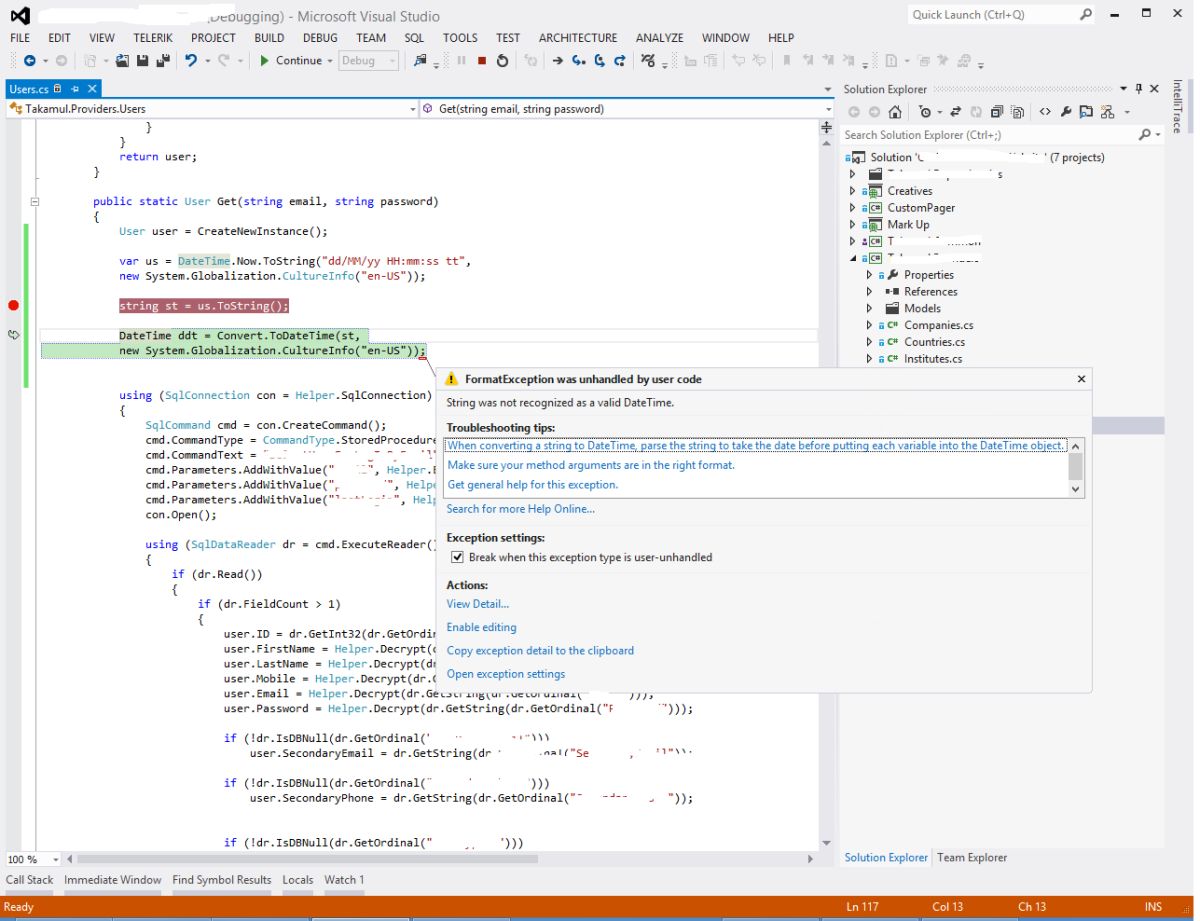
Task: Click the Enable editing link
Action: 482,627
